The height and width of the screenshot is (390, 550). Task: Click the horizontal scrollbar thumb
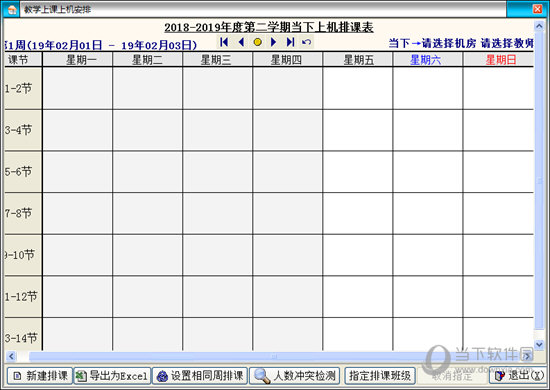(x=274, y=357)
